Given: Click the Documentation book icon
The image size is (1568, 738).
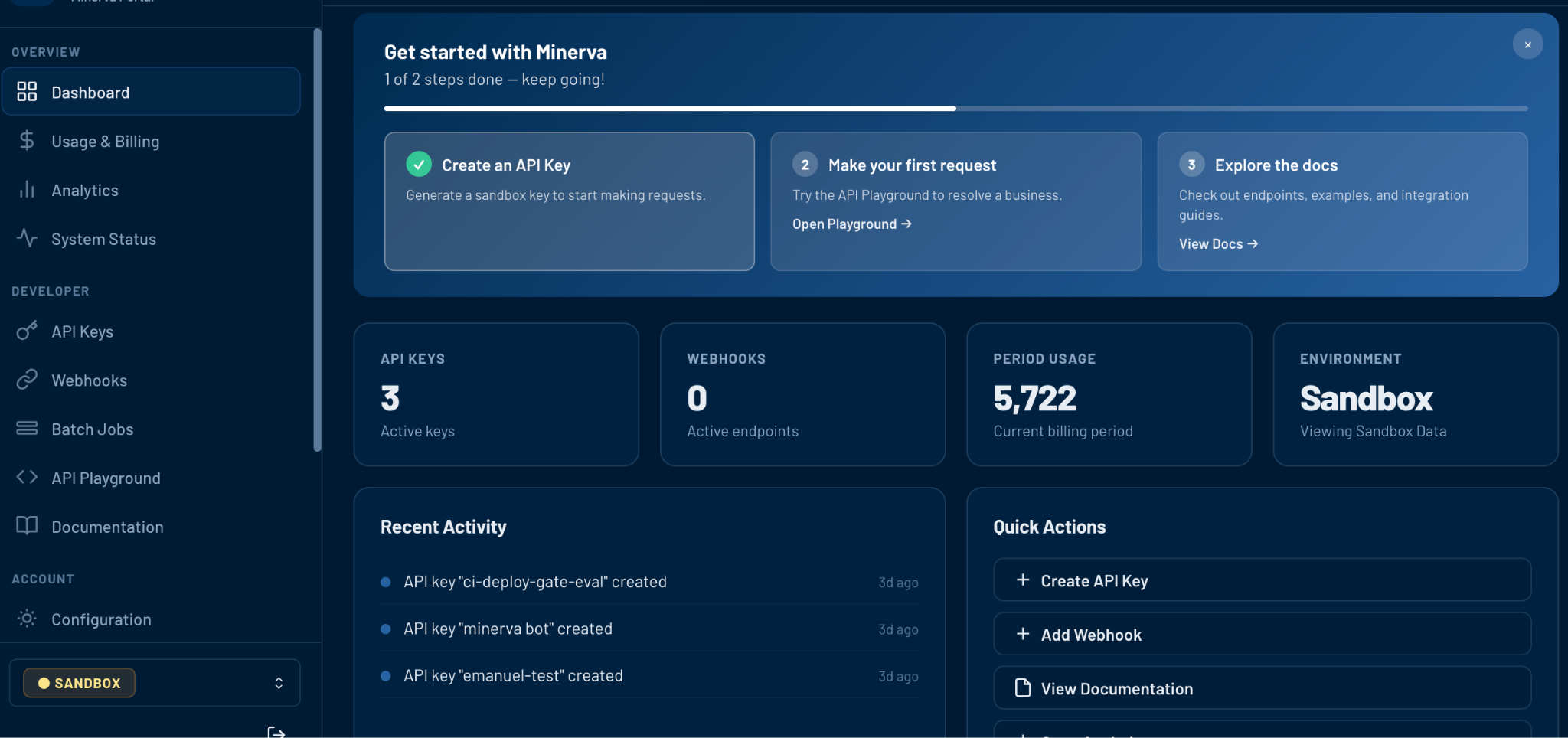Looking at the screenshot, I should (27, 526).
